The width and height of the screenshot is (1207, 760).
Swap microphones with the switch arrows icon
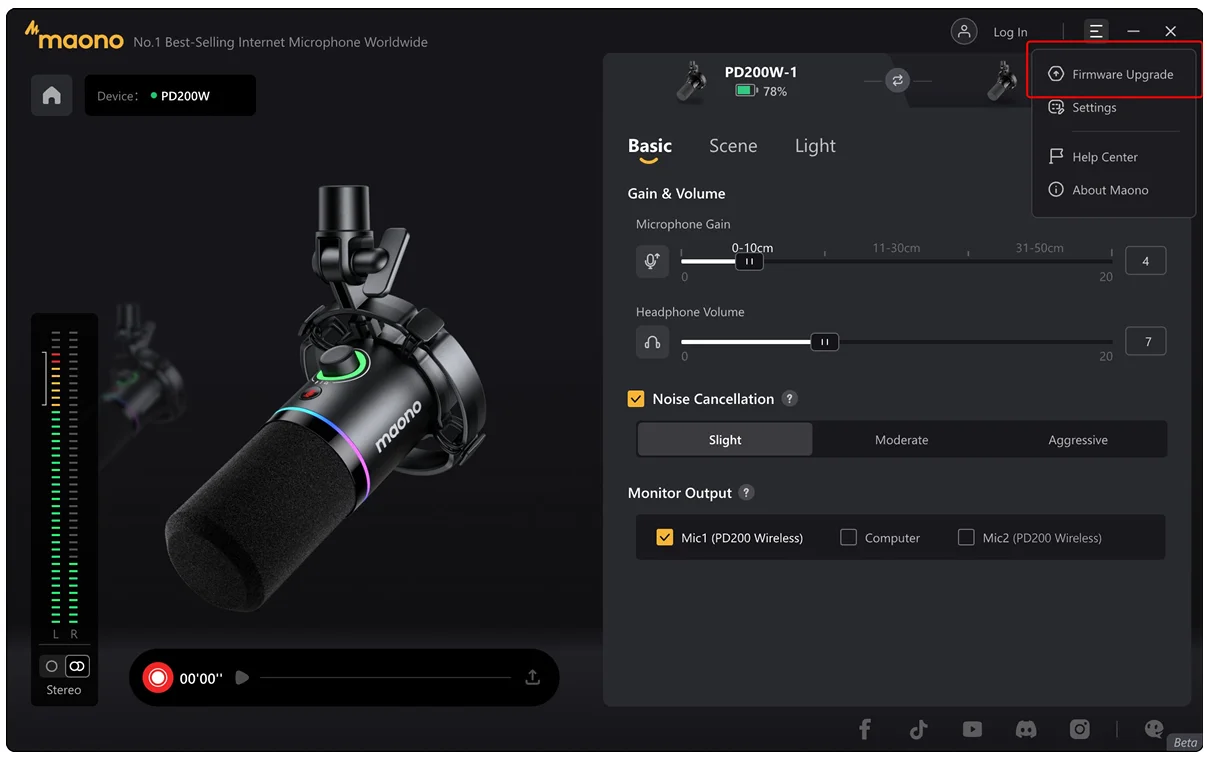click(x=897, y=81)
